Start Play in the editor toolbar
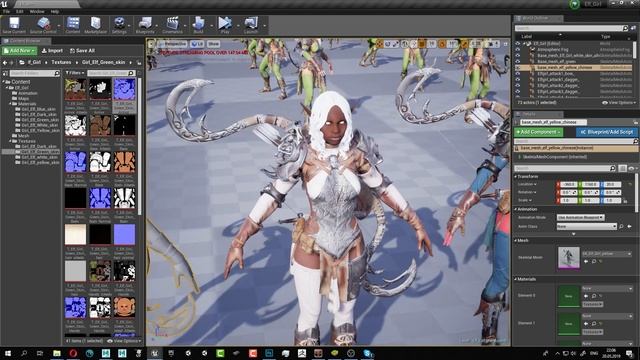Image resolution: width=640 pixels, height=360 pixels. (225, 25)
